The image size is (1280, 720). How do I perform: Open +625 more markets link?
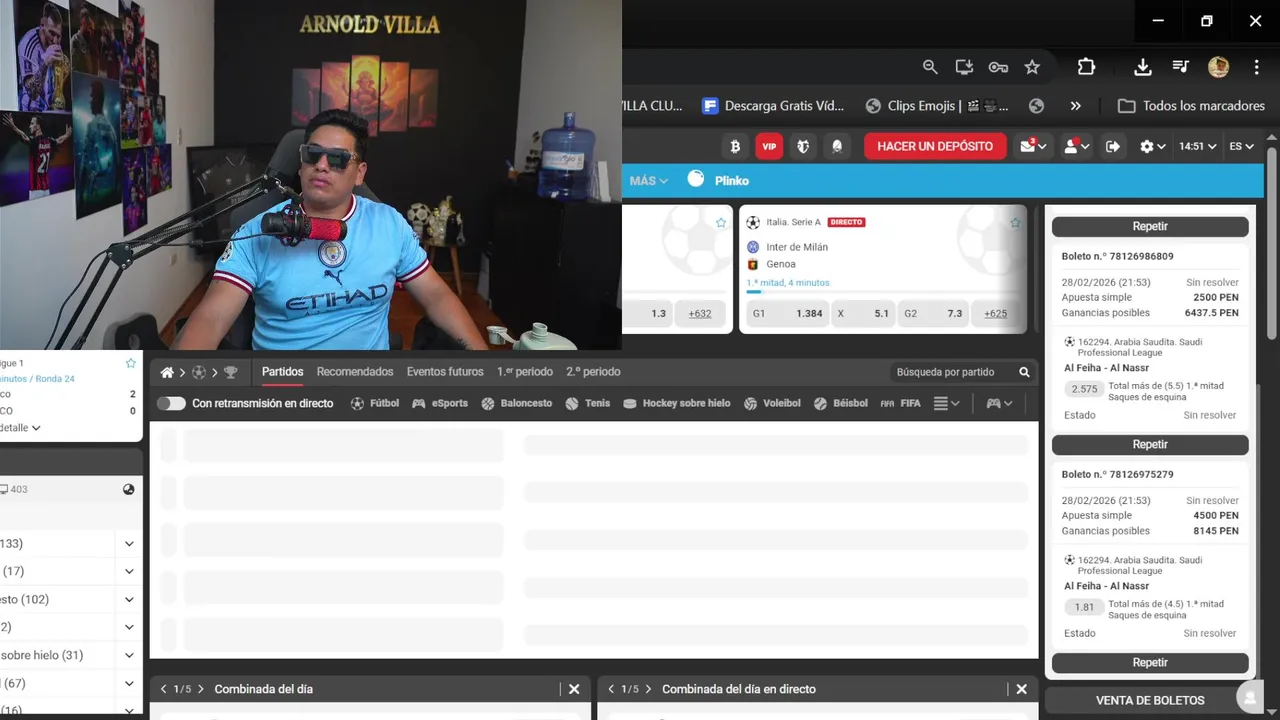tap(995, 313)
